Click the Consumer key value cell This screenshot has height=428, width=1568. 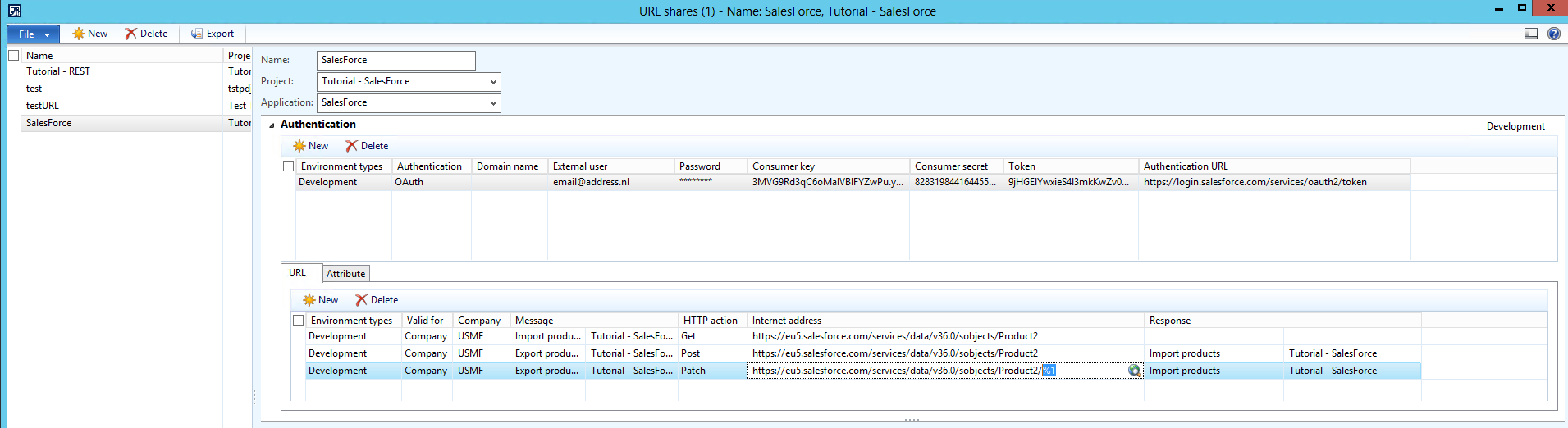(x=828, y=182)
